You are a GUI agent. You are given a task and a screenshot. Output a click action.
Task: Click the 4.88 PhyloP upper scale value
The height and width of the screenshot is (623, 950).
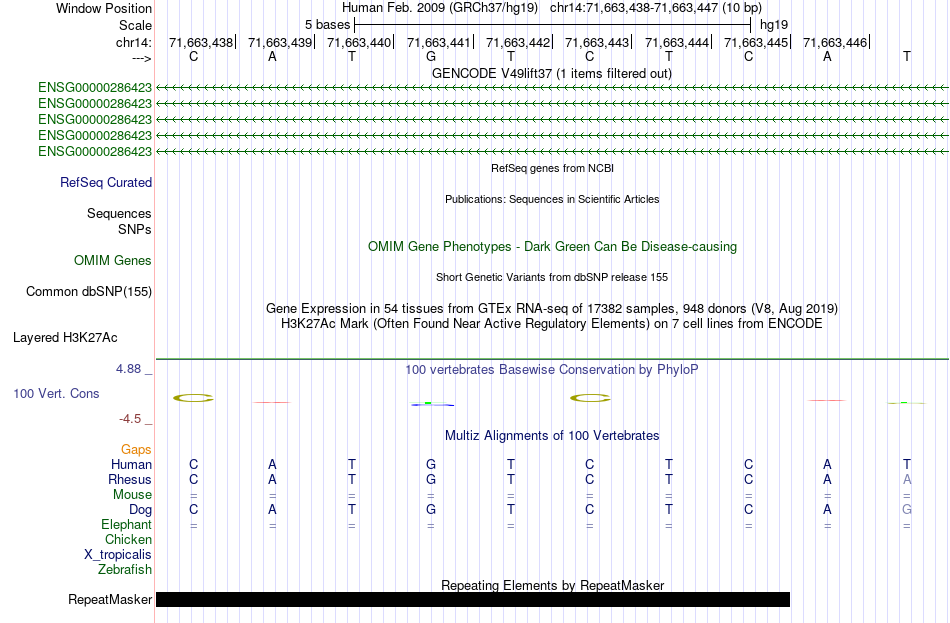tap(128, 369)
